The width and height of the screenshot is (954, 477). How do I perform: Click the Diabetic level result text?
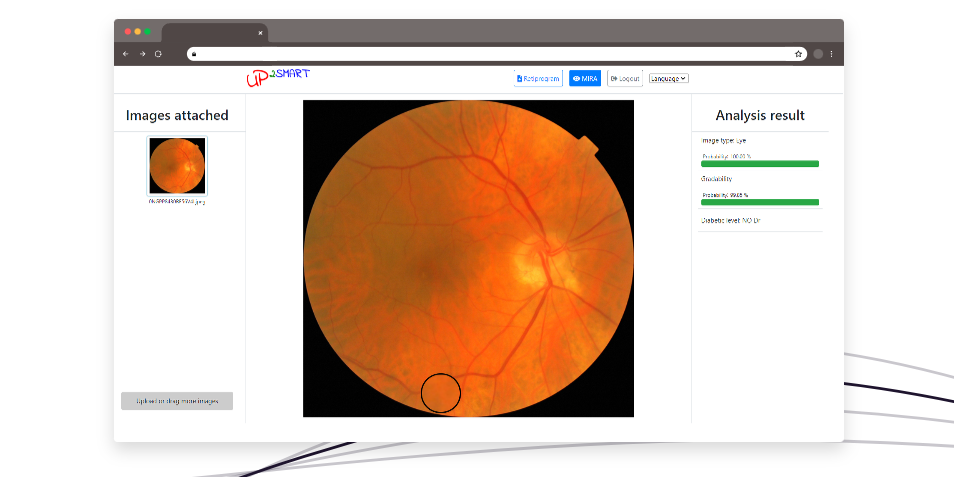731,220
